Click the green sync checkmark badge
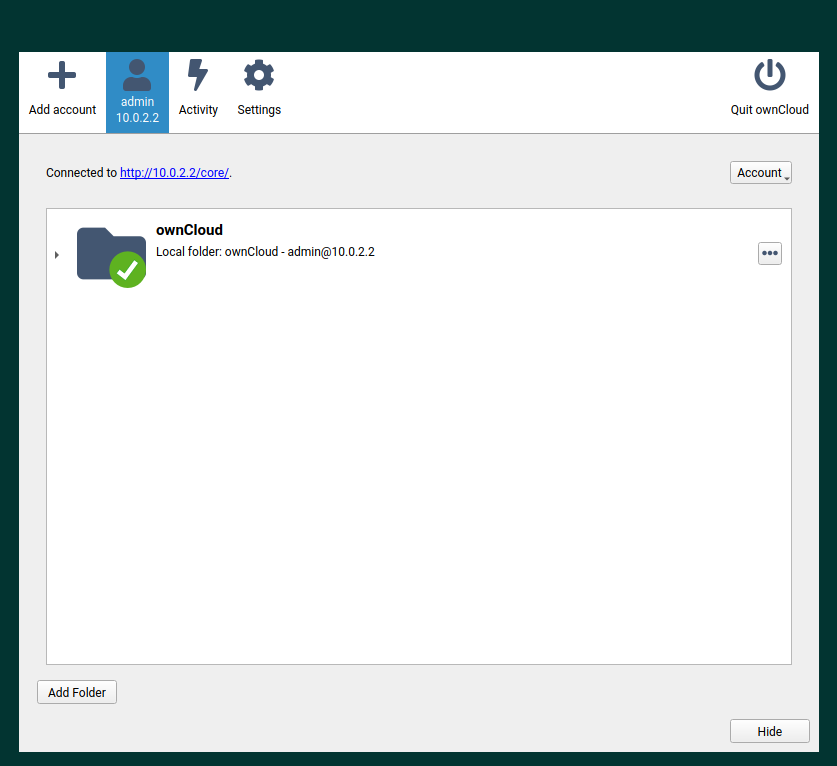837x766 pixels. tap(126, 269)
